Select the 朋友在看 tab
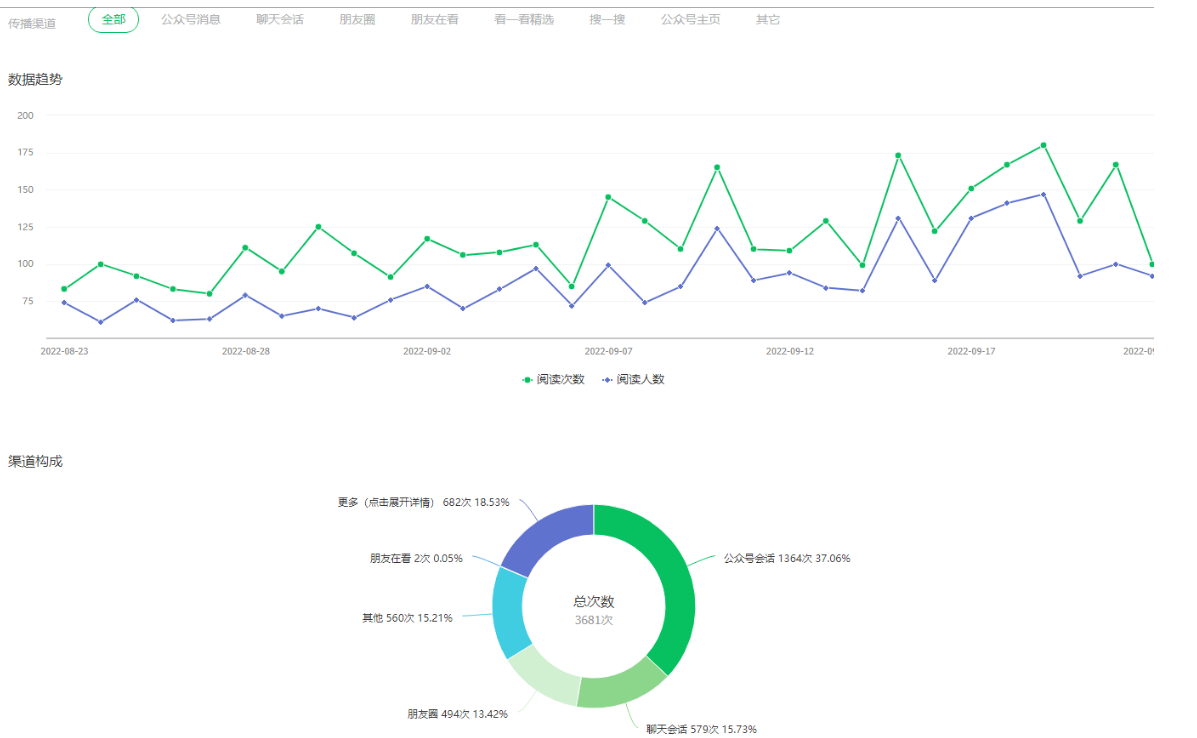 click(434, 19)
